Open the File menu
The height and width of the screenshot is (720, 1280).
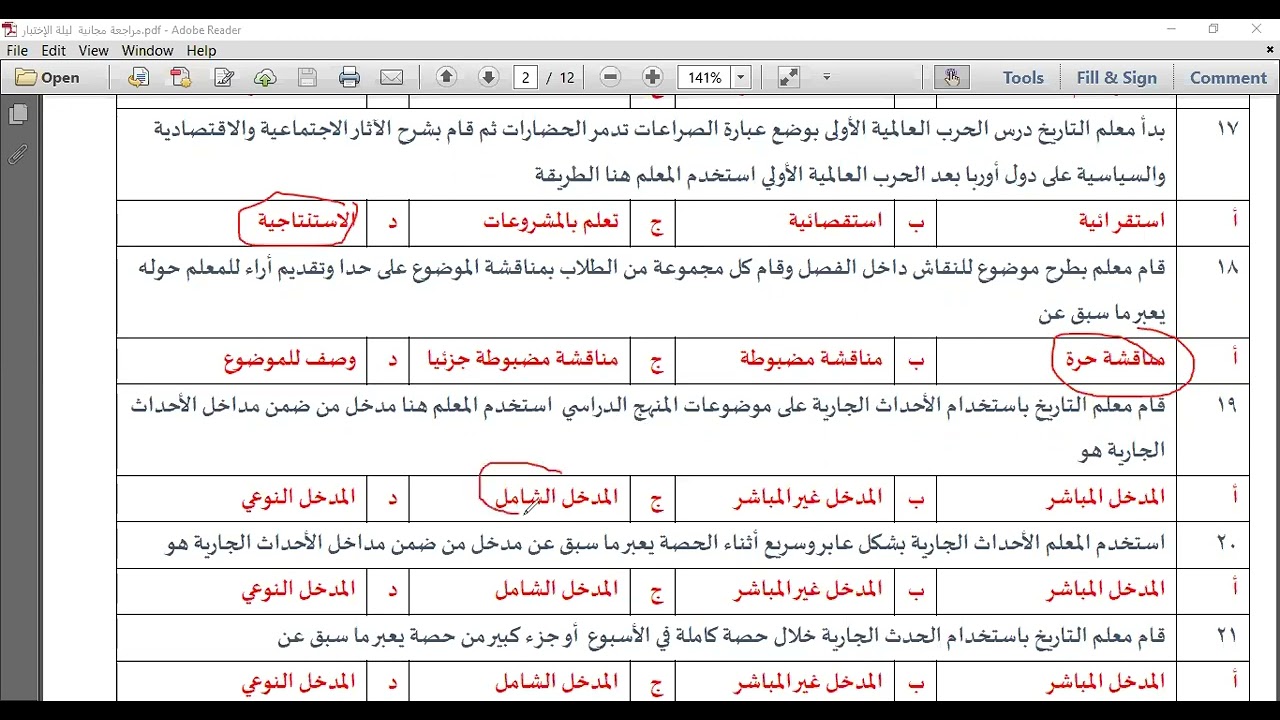(x=17, y=50)
